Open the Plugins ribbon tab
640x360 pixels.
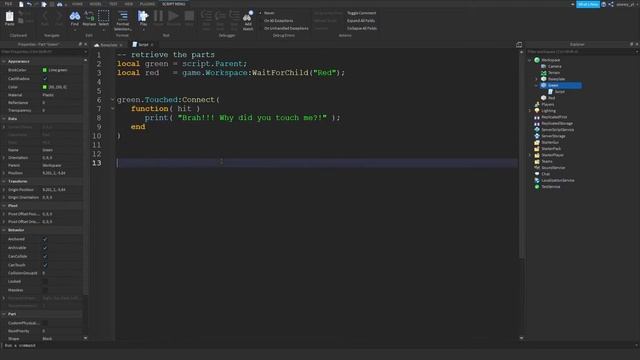coord(147,4)
